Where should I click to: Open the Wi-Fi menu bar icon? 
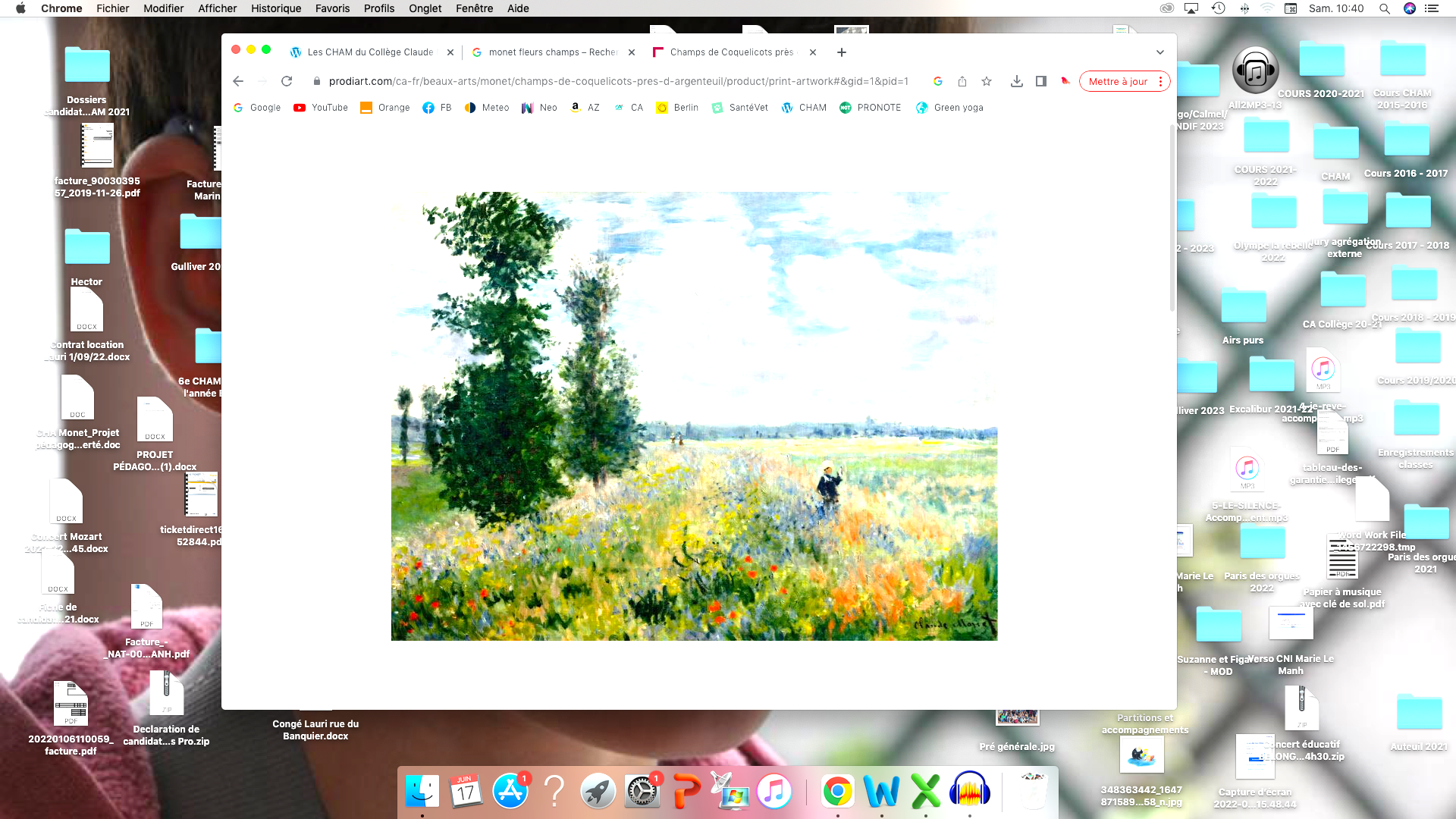tap(1267, 8)
